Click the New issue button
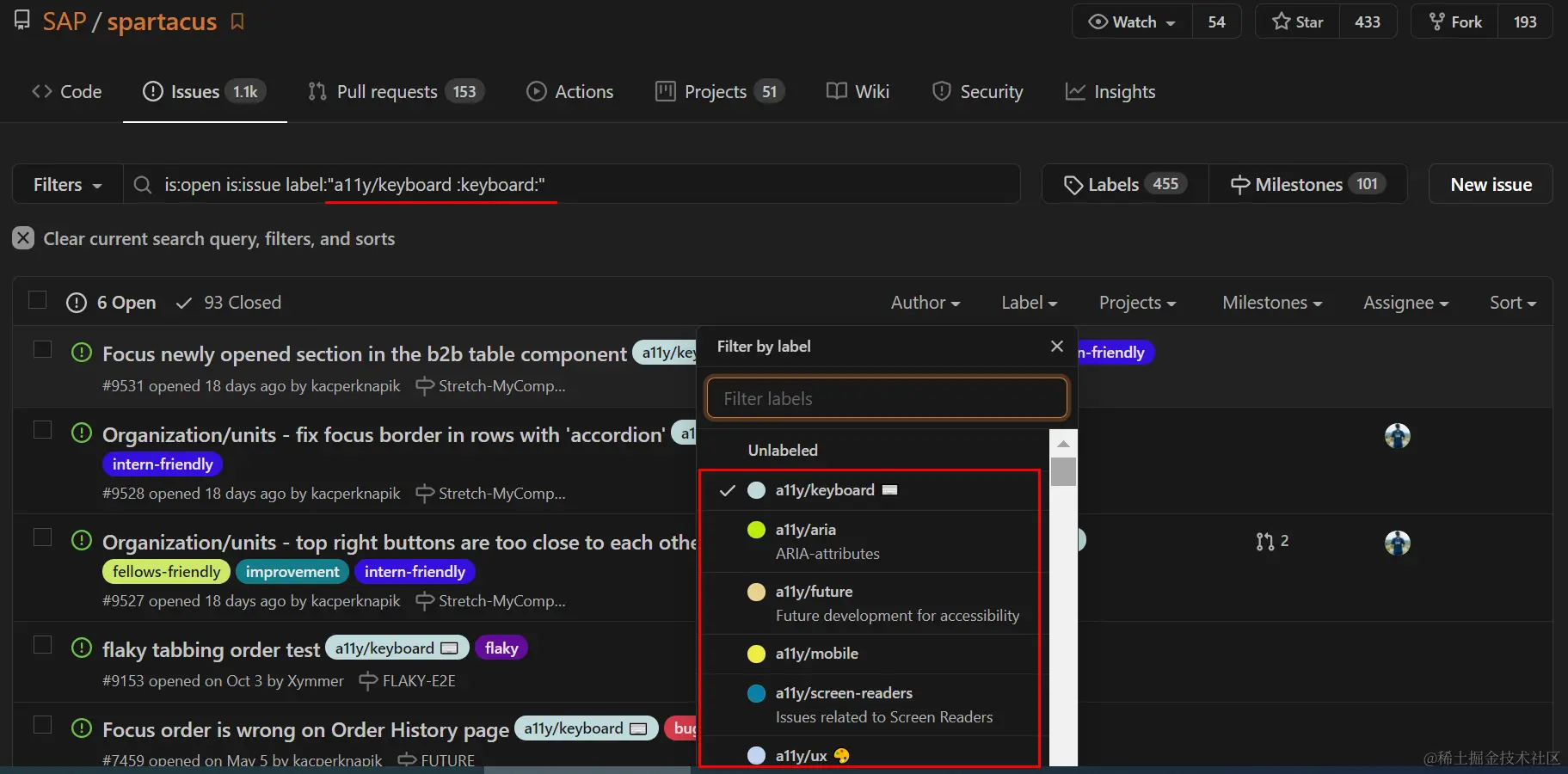 pos(1491,184)
